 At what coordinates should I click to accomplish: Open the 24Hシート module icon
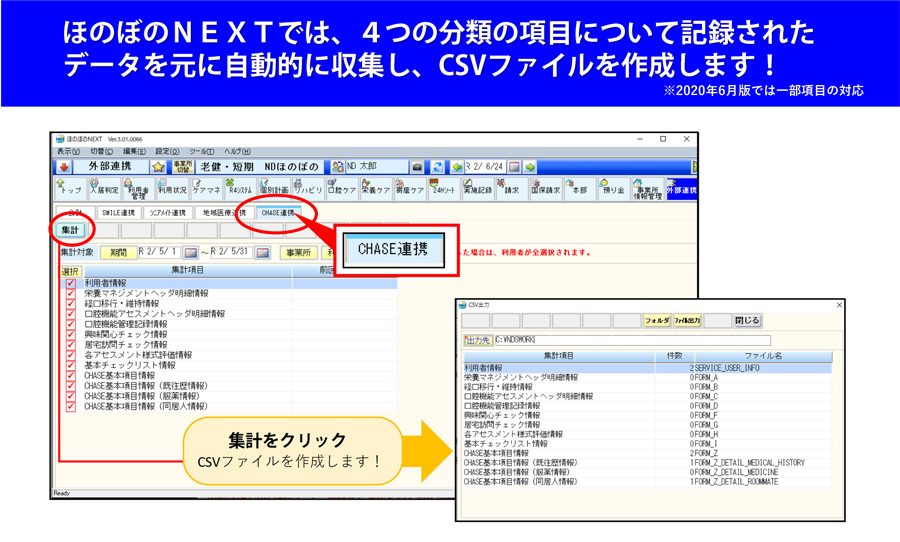point(444,189)
